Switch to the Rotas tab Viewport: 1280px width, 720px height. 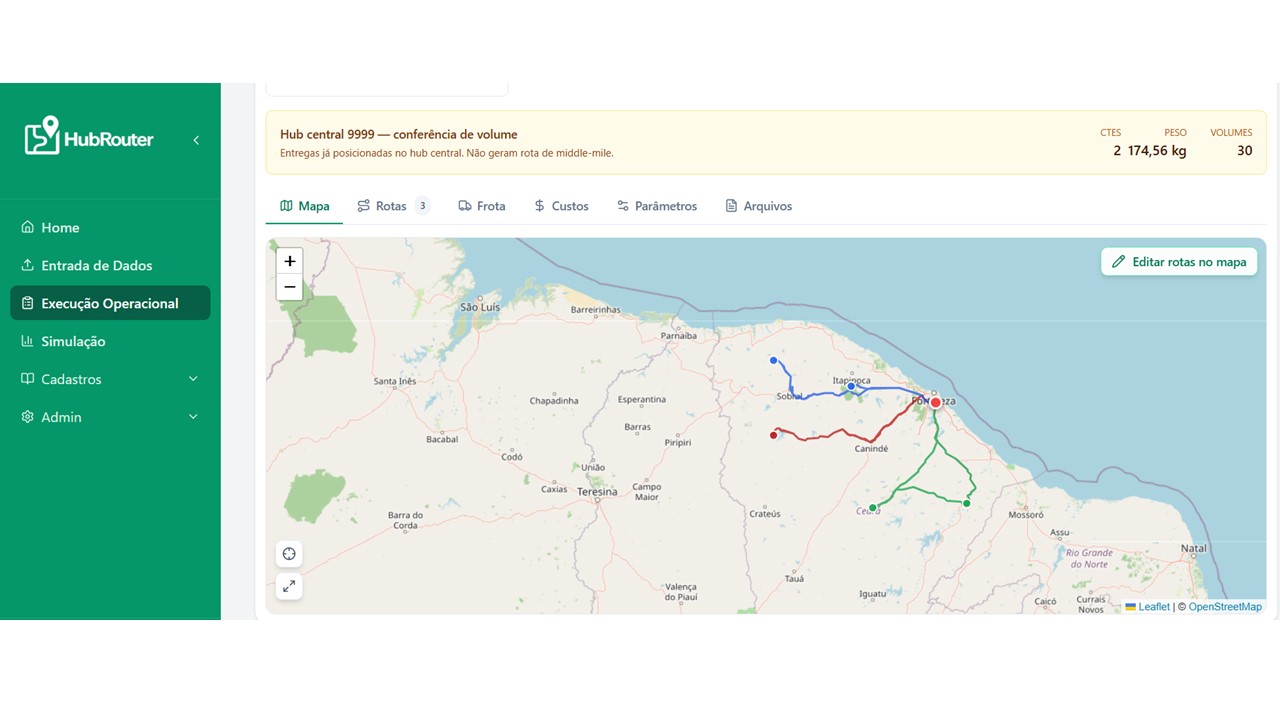click(x=393, y=206)
